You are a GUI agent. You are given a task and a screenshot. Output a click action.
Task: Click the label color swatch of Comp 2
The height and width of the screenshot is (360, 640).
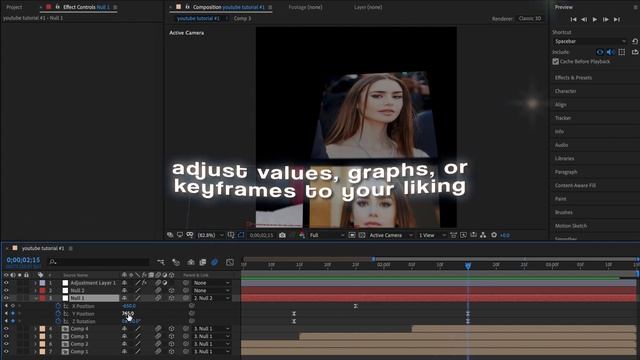pyautogui.click(x=42, y=344)
